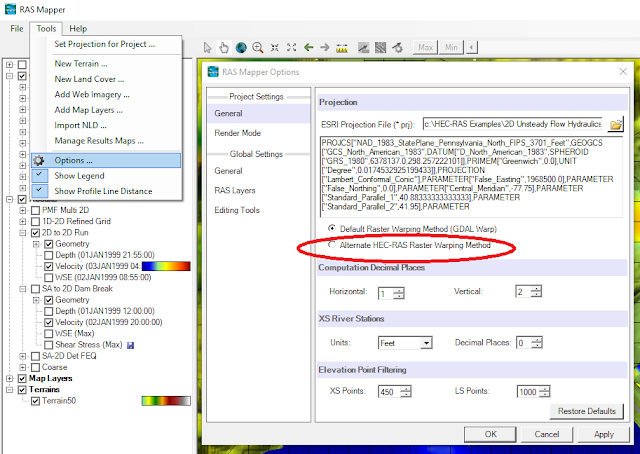Click the Min button in toolbar
The width and height of the screenshot is (640, 454).
(x=451, y=47)
